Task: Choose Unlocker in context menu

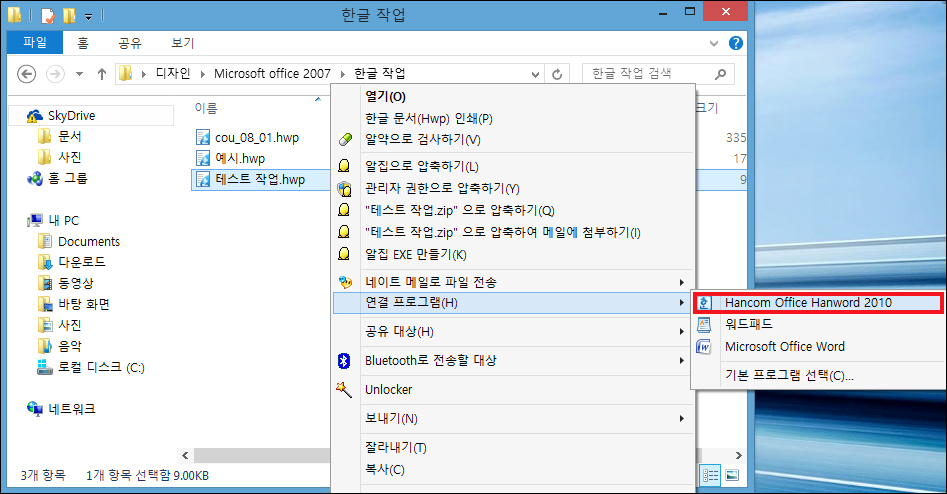Action: [x=388, y=390]
